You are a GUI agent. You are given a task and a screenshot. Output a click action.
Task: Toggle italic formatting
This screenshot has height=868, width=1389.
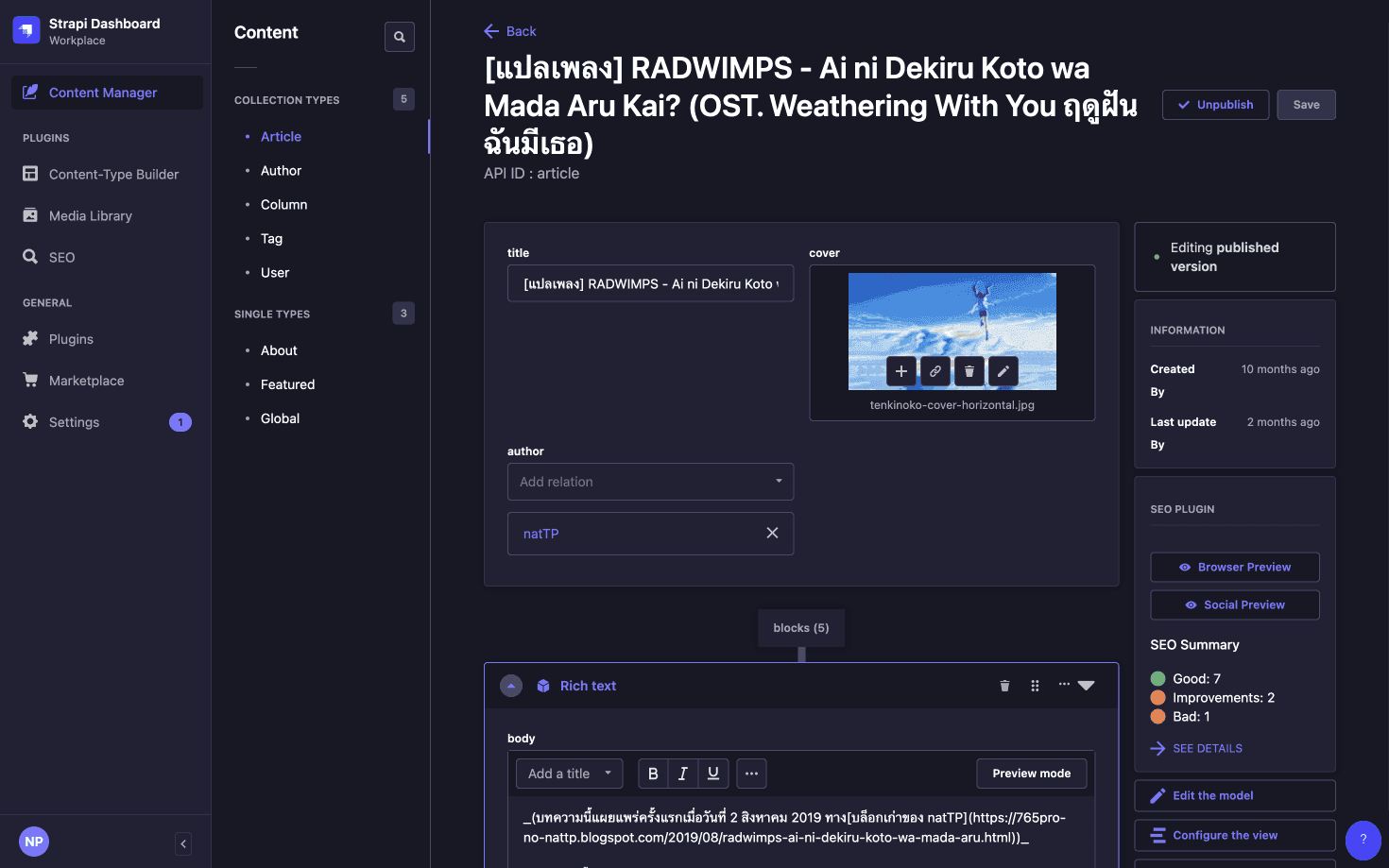[x=683, y=774]
